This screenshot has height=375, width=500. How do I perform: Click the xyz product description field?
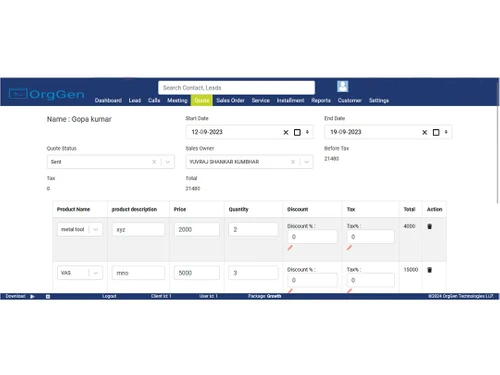point(138,229)
